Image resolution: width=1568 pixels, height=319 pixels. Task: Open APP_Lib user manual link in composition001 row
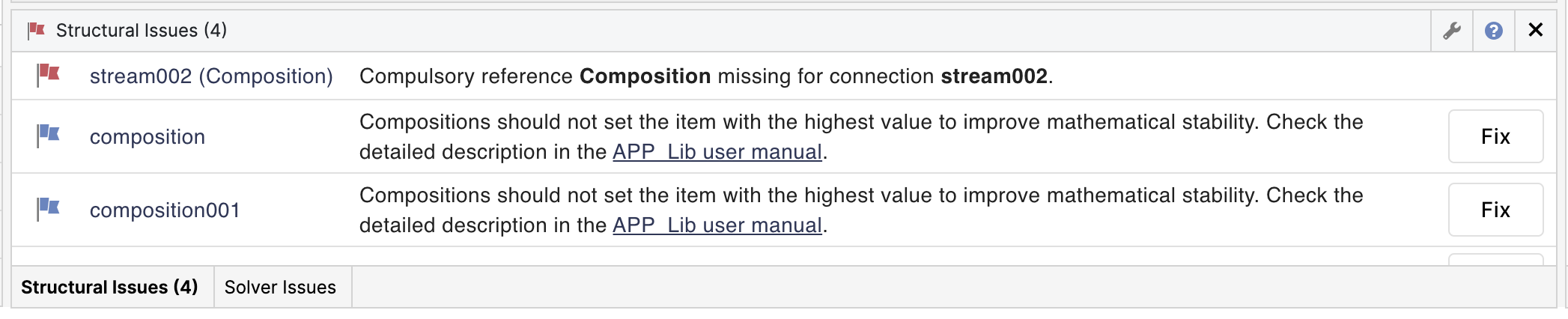point(717,225)
